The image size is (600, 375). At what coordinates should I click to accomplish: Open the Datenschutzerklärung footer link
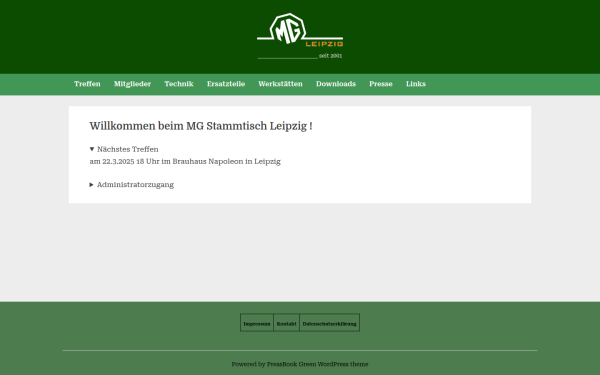click(x=329, y=324)
